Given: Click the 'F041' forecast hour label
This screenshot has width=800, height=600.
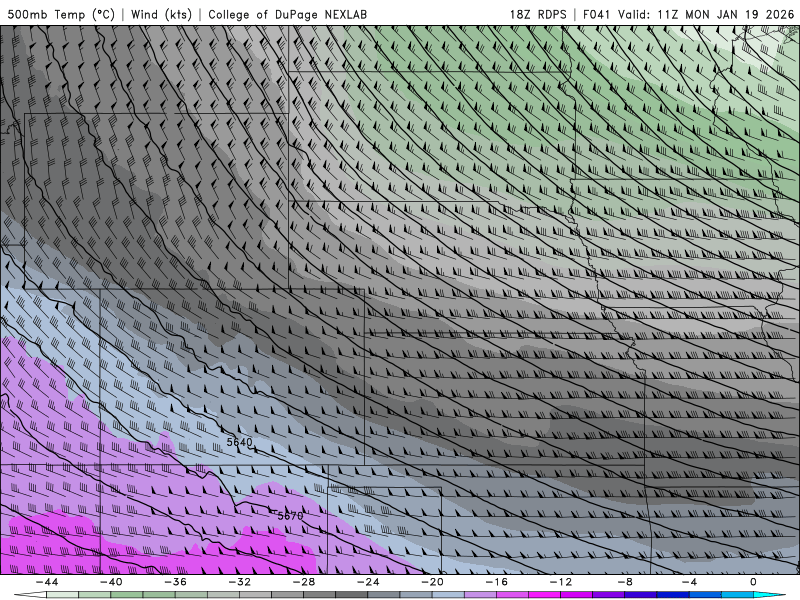Looking at the screenshot, I should pyautogui.click(x=596, y=14).
